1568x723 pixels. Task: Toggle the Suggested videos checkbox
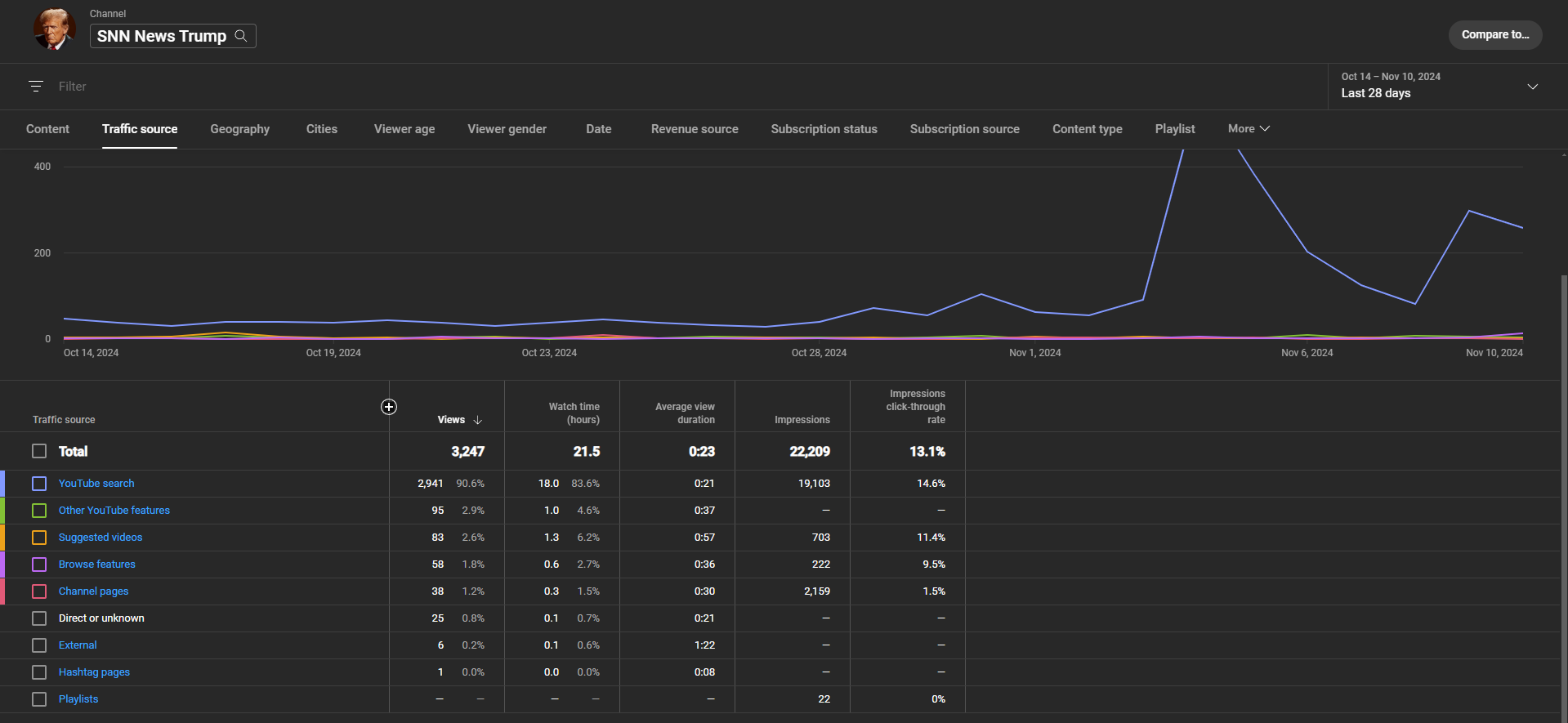coord(39,538)
